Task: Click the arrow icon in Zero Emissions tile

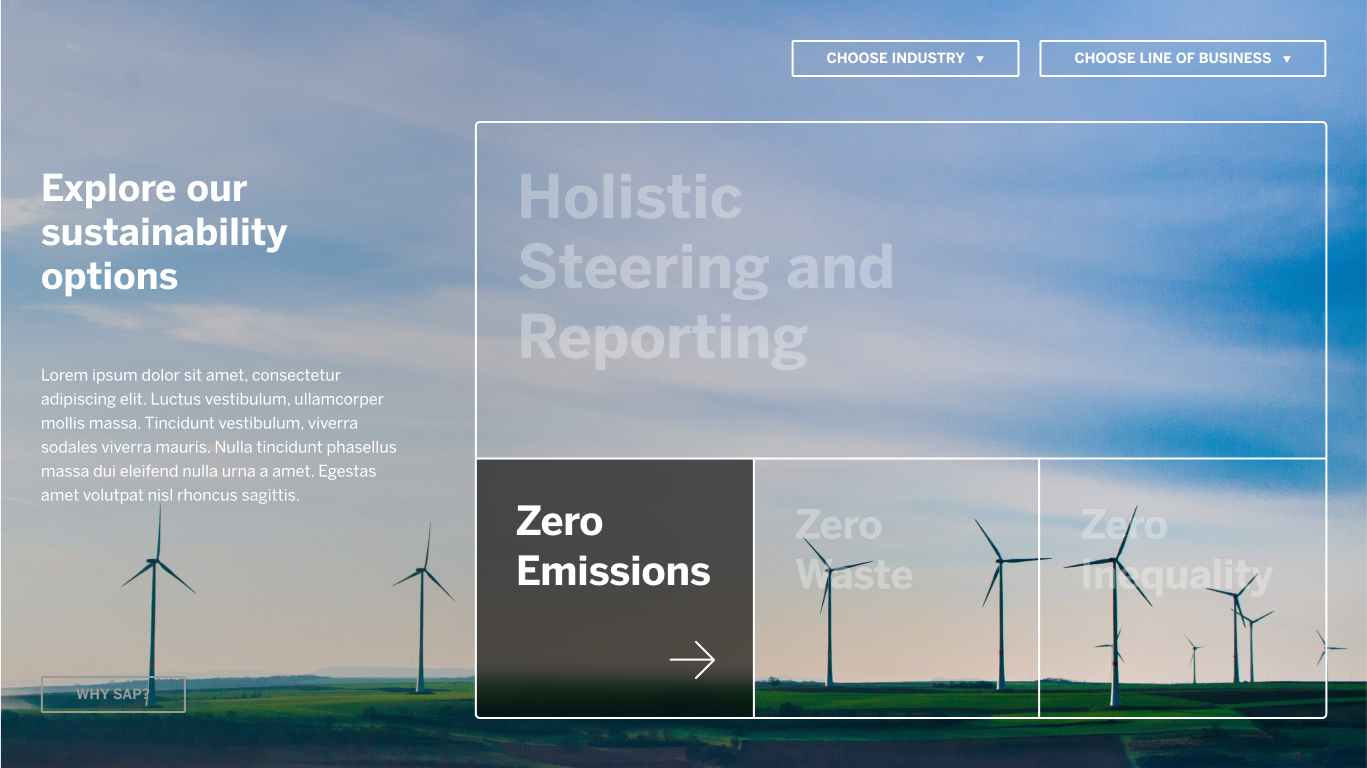Action: pyautogui.click(x=692, y=660)
